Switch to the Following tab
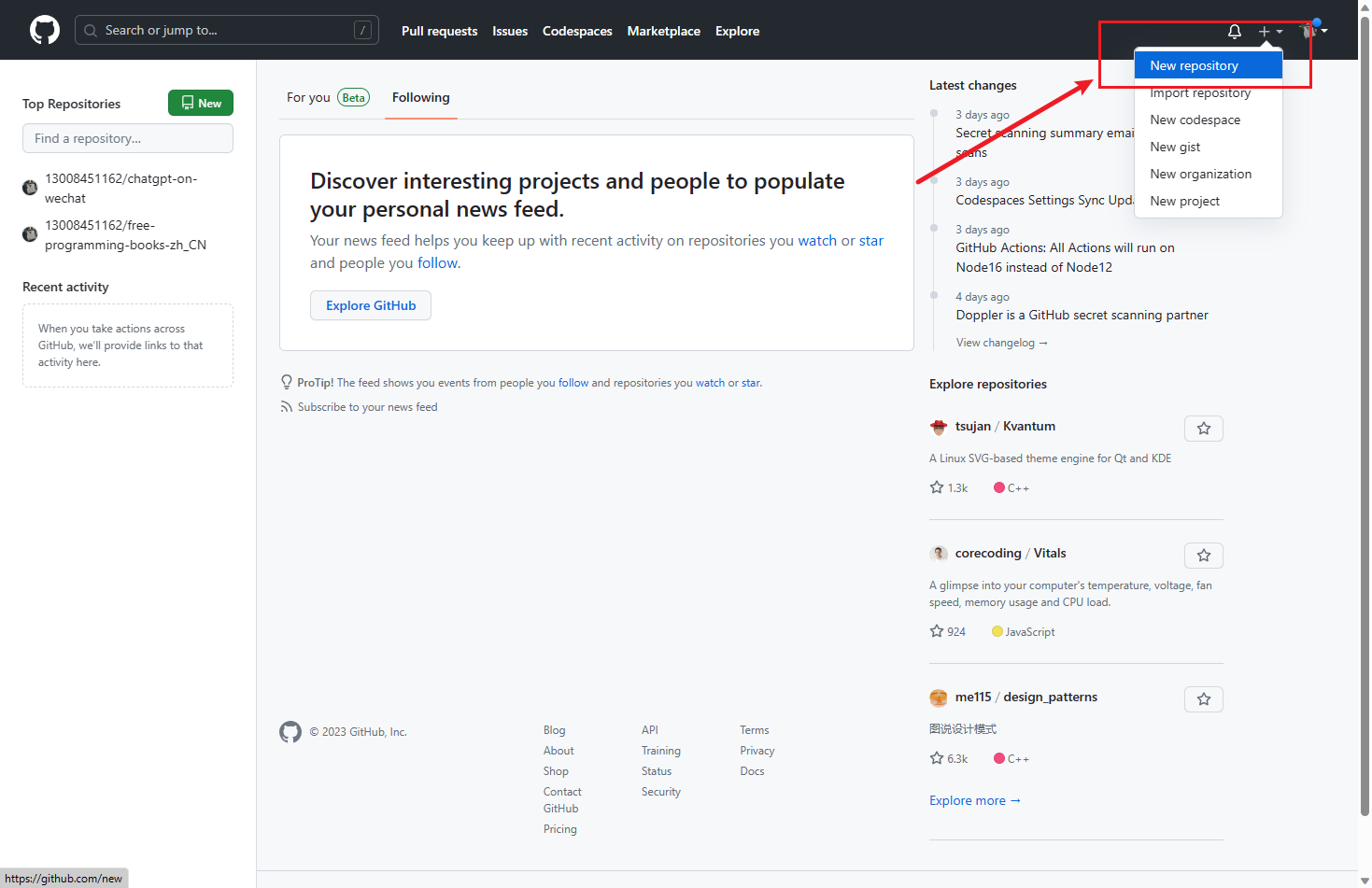Screen dimensions: 1372x888 pyautogui.click(x=420, y=97)
